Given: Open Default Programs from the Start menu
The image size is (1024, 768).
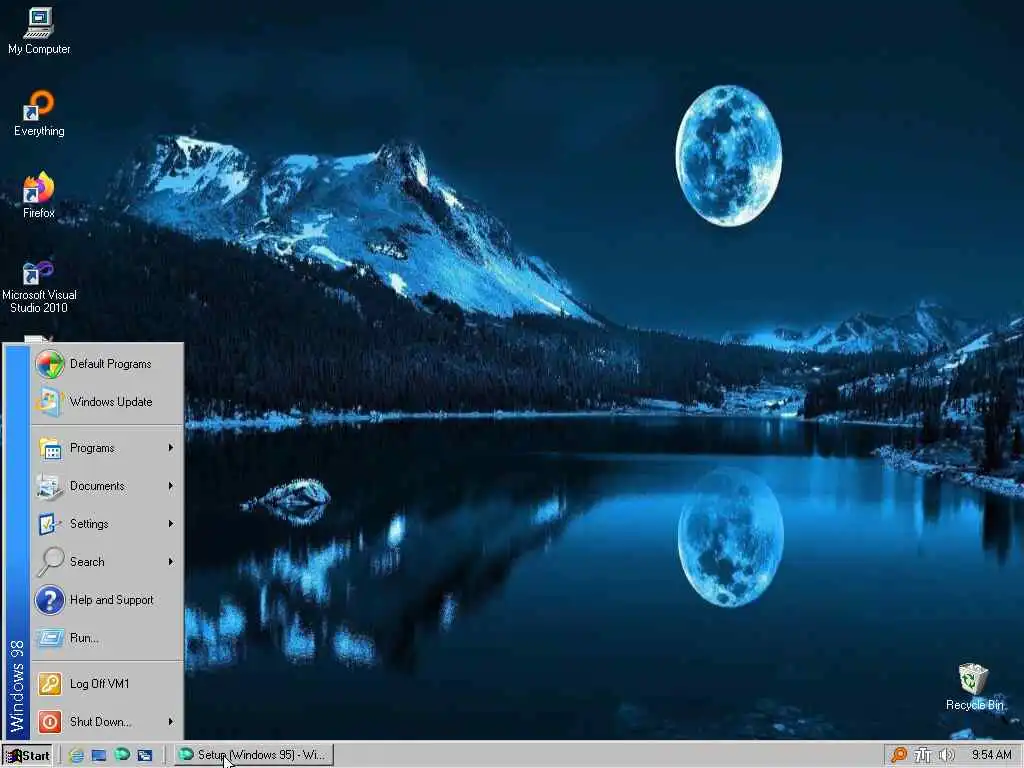Looking at the screenshot, I should [108, 364].
